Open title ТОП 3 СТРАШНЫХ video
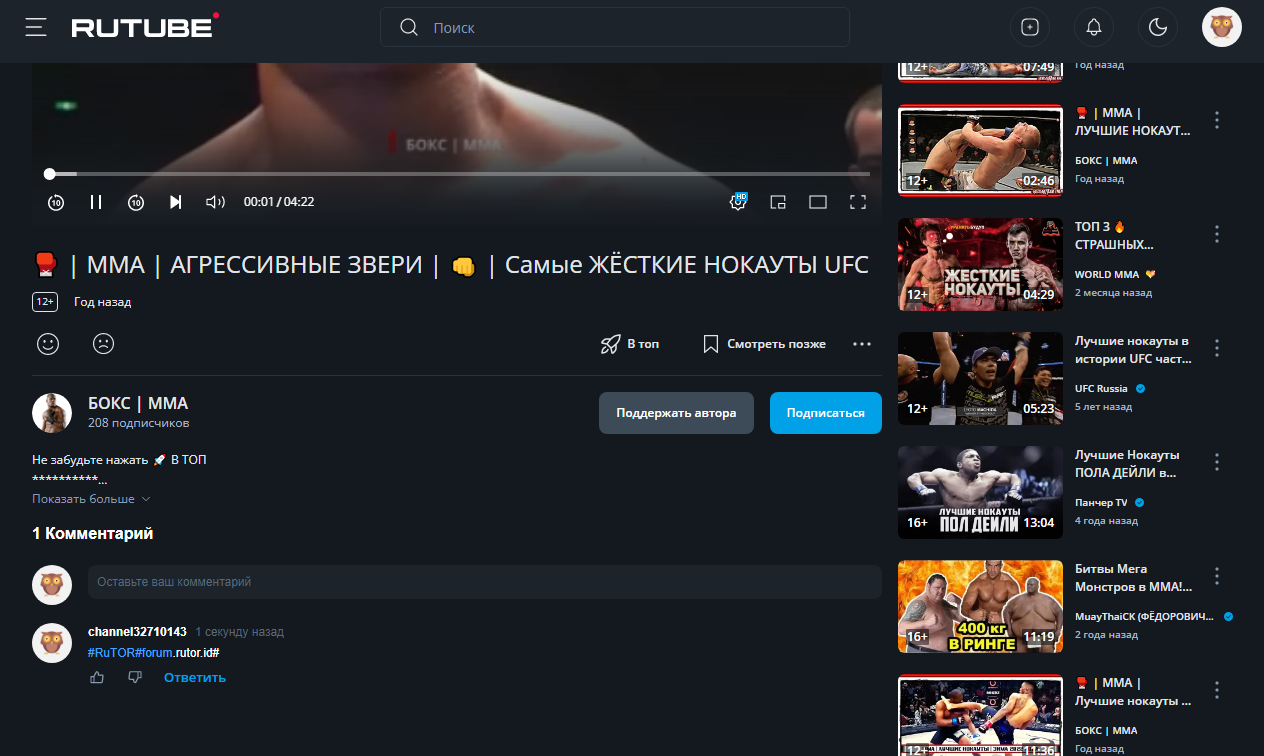 click(1114, 235)
